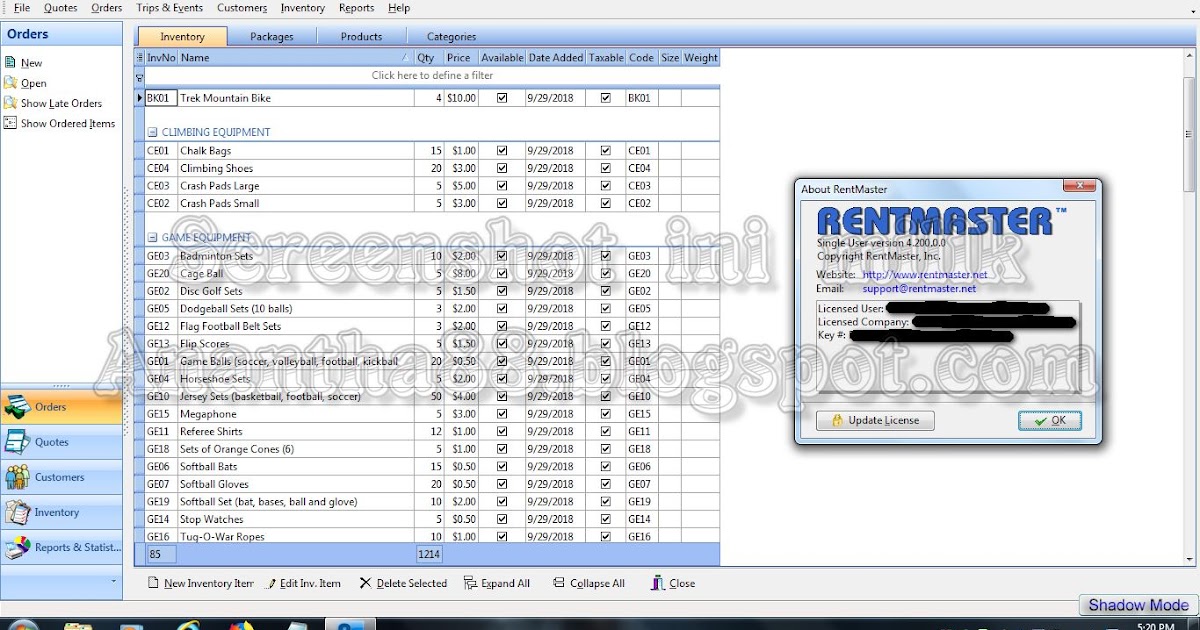Viewport: 1200px width, 630px height.
Task: Click the New Inventory Item page icon
Action: tap(153, 583)
